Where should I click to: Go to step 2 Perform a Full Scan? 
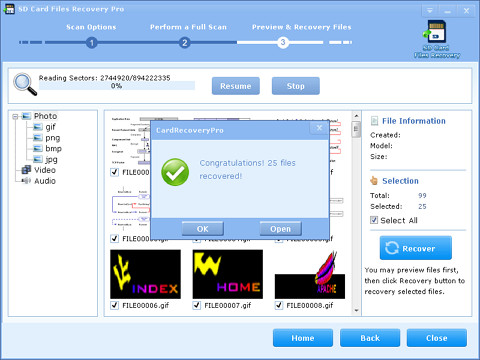coord(184,43)
